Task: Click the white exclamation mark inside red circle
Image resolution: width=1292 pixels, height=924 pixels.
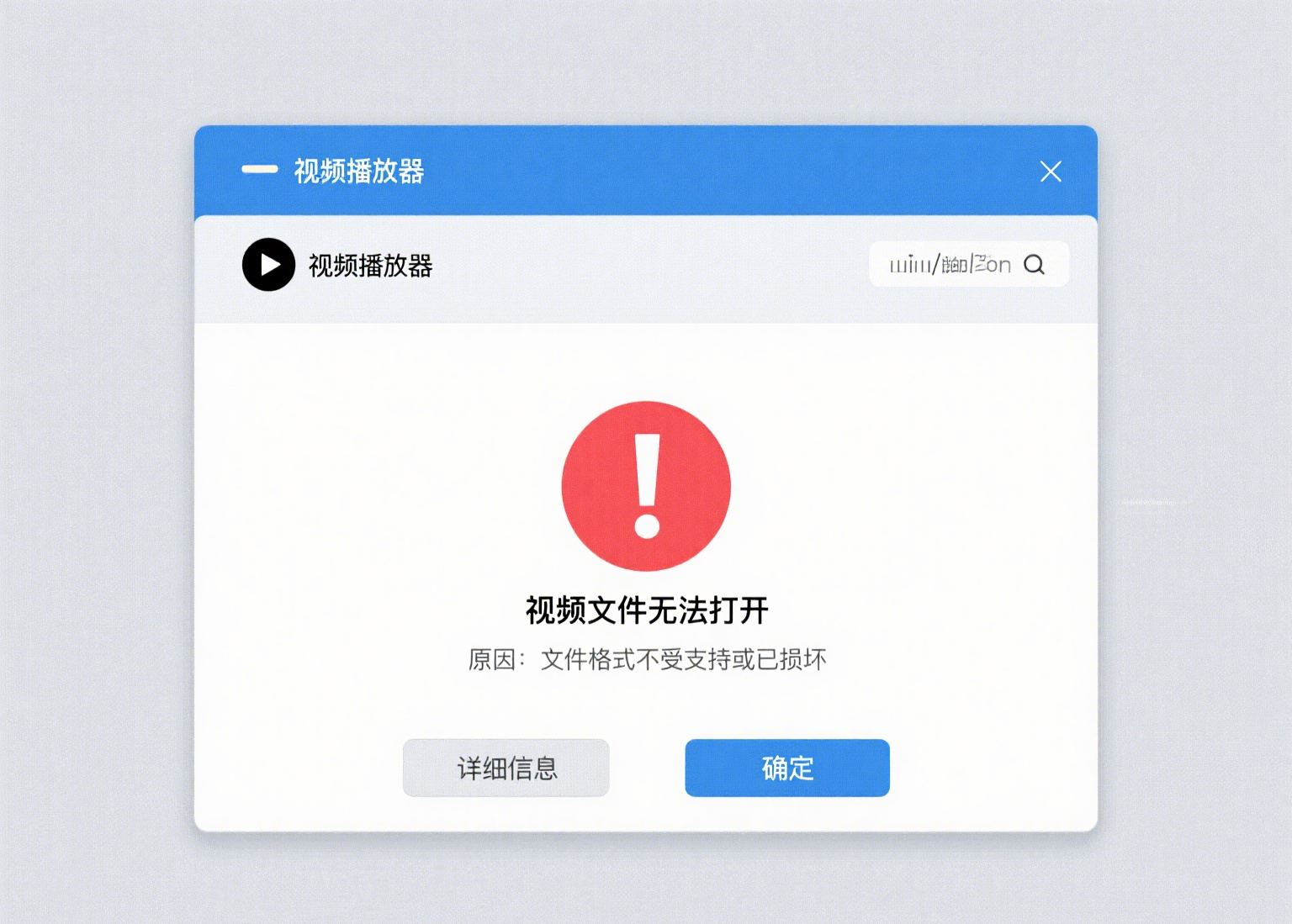Action: click(647, 486)
